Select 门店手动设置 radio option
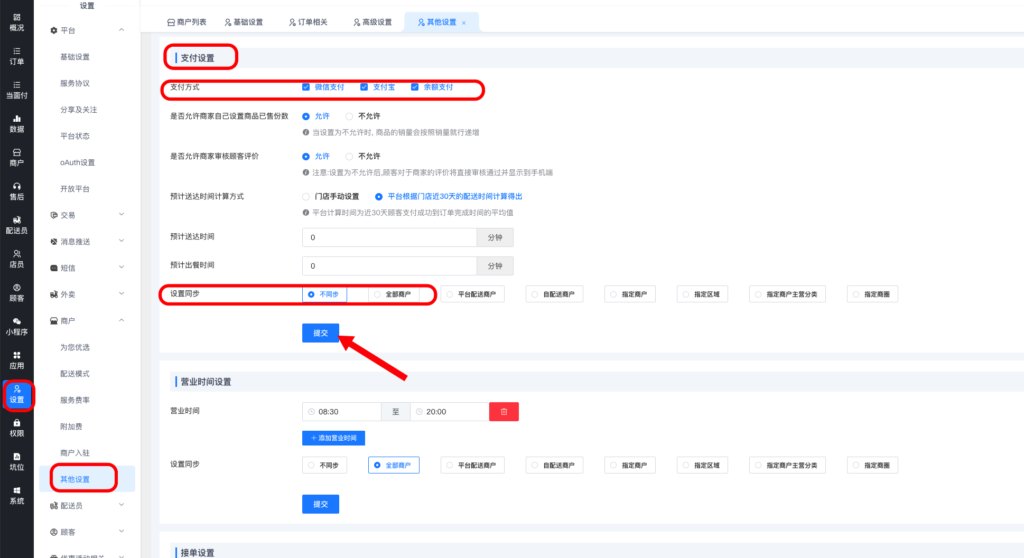Screen dimensions: 1024x558 coord(307,196)
